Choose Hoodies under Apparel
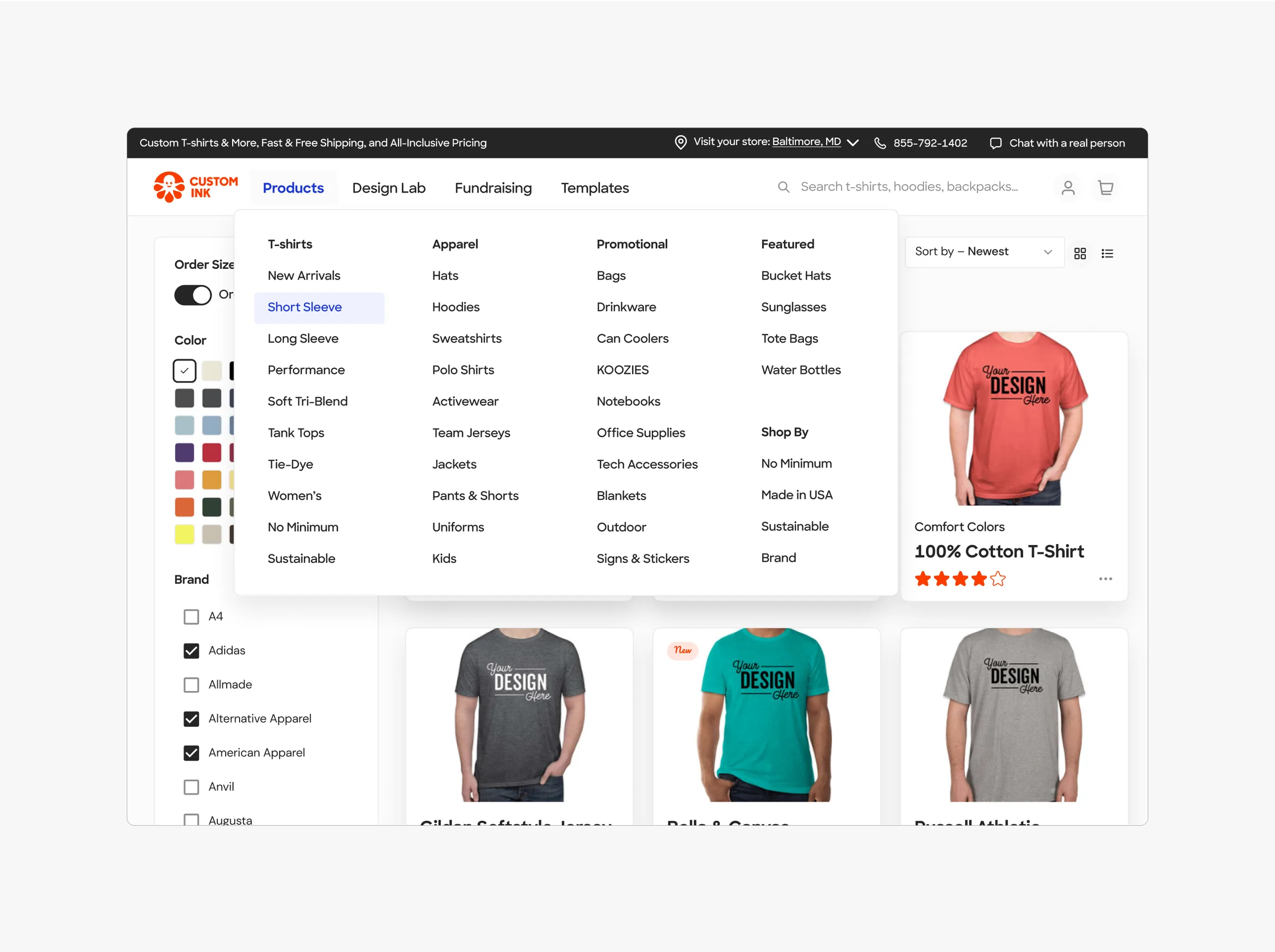The image size is (1275, 952). coord(456,307)
